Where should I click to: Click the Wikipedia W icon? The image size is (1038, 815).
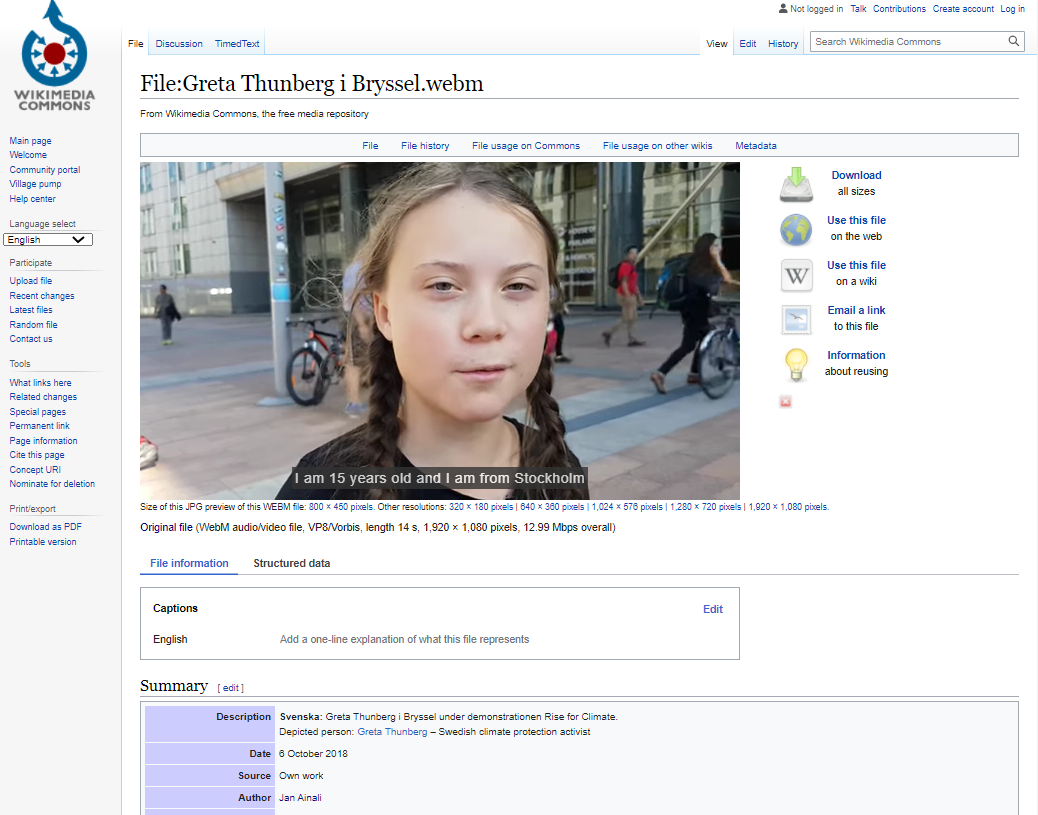coord(796,275)
